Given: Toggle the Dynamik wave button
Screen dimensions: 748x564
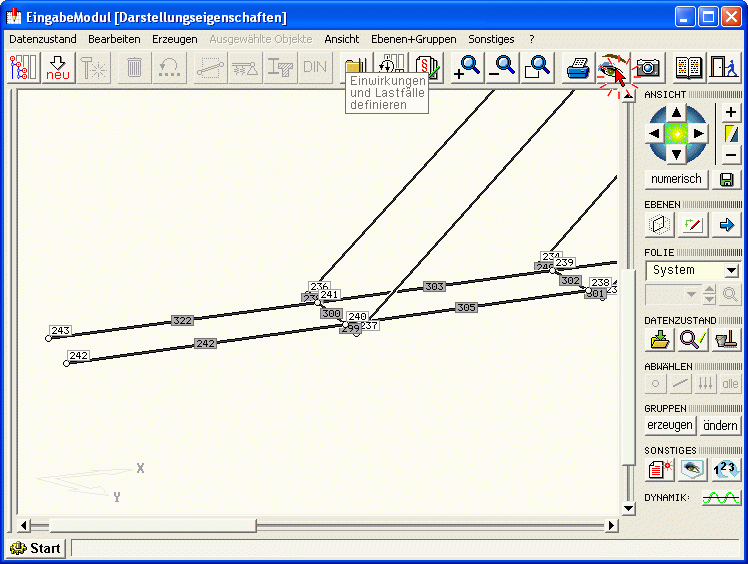Looking at the screenshot, I should [721, 497].
